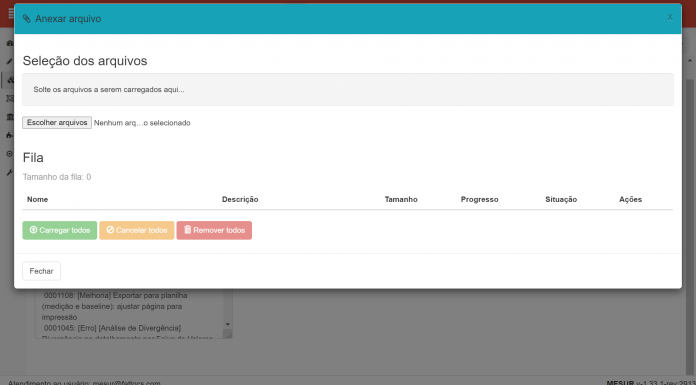Click the Tamanho column header
The height and width of the screenshot is (385, 696).
click(x=401, y=199)
